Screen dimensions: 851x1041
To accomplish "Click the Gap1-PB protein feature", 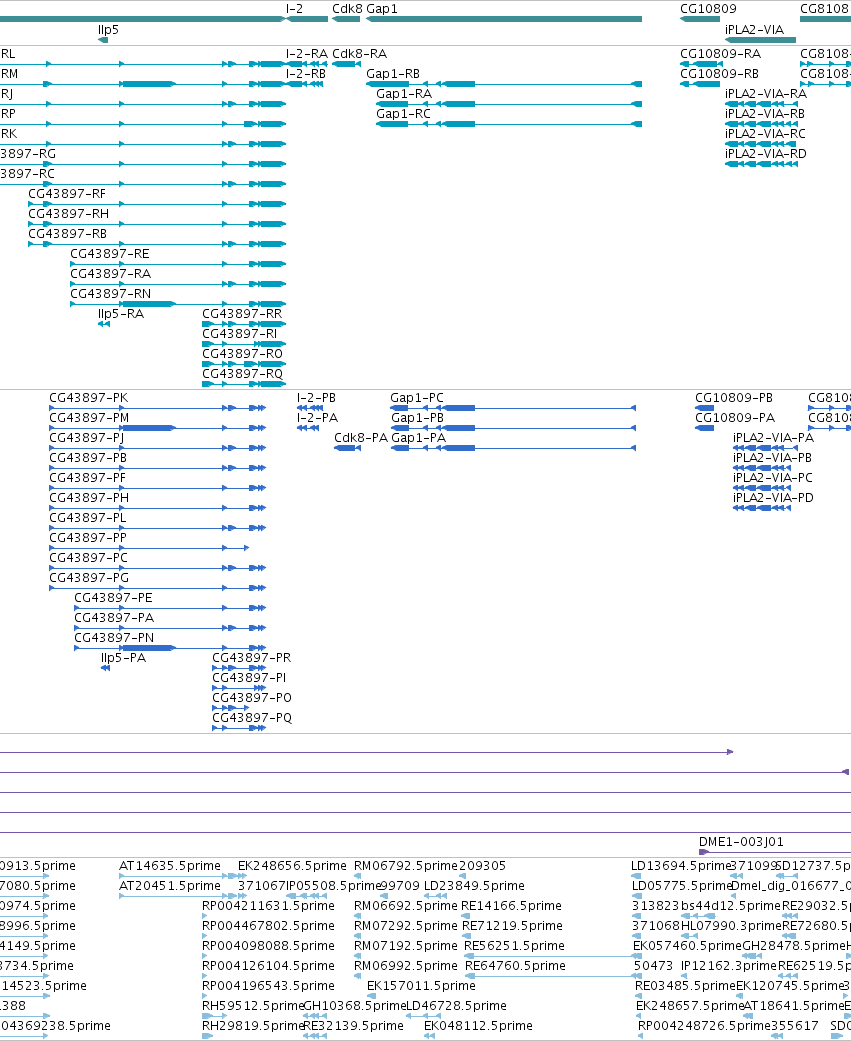I will [513, 428].
